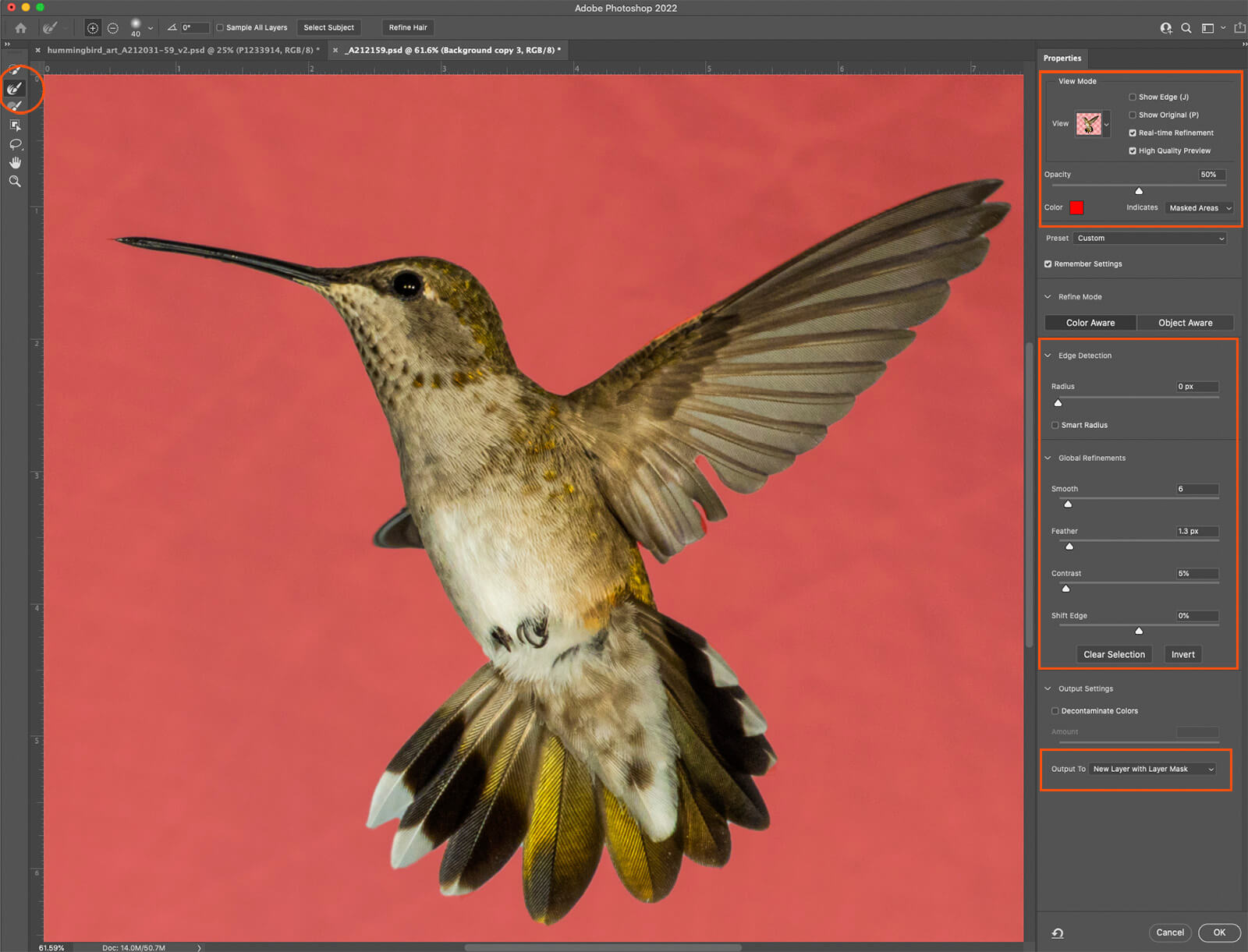Open the Output To dropdown

[1153, 770]
